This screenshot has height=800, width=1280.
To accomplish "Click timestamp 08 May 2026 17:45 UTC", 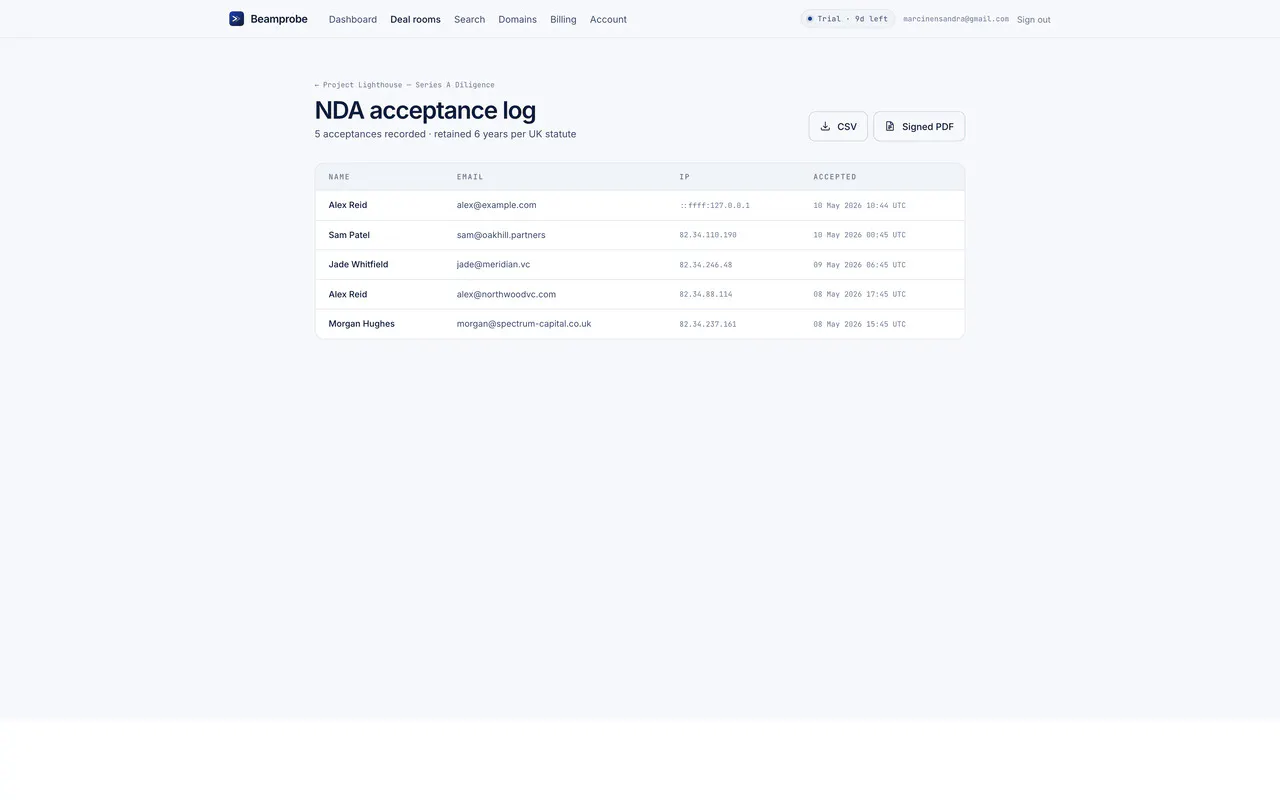I will (x=859, y=294).
